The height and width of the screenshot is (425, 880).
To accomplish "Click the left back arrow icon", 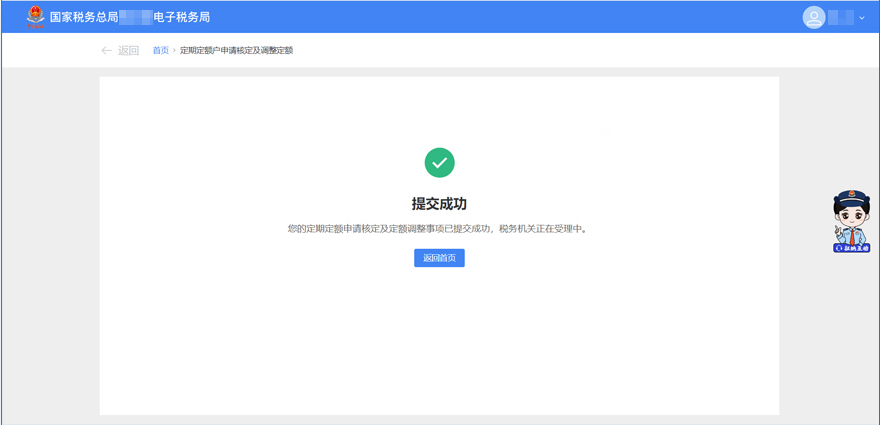I will [x=107, y=51].
